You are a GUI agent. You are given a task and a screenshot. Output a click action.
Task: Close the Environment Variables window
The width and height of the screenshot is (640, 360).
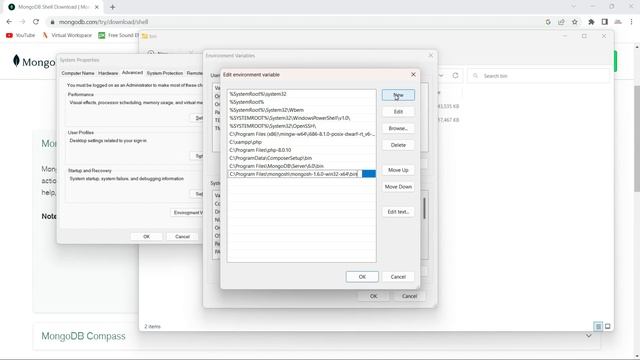430,55
